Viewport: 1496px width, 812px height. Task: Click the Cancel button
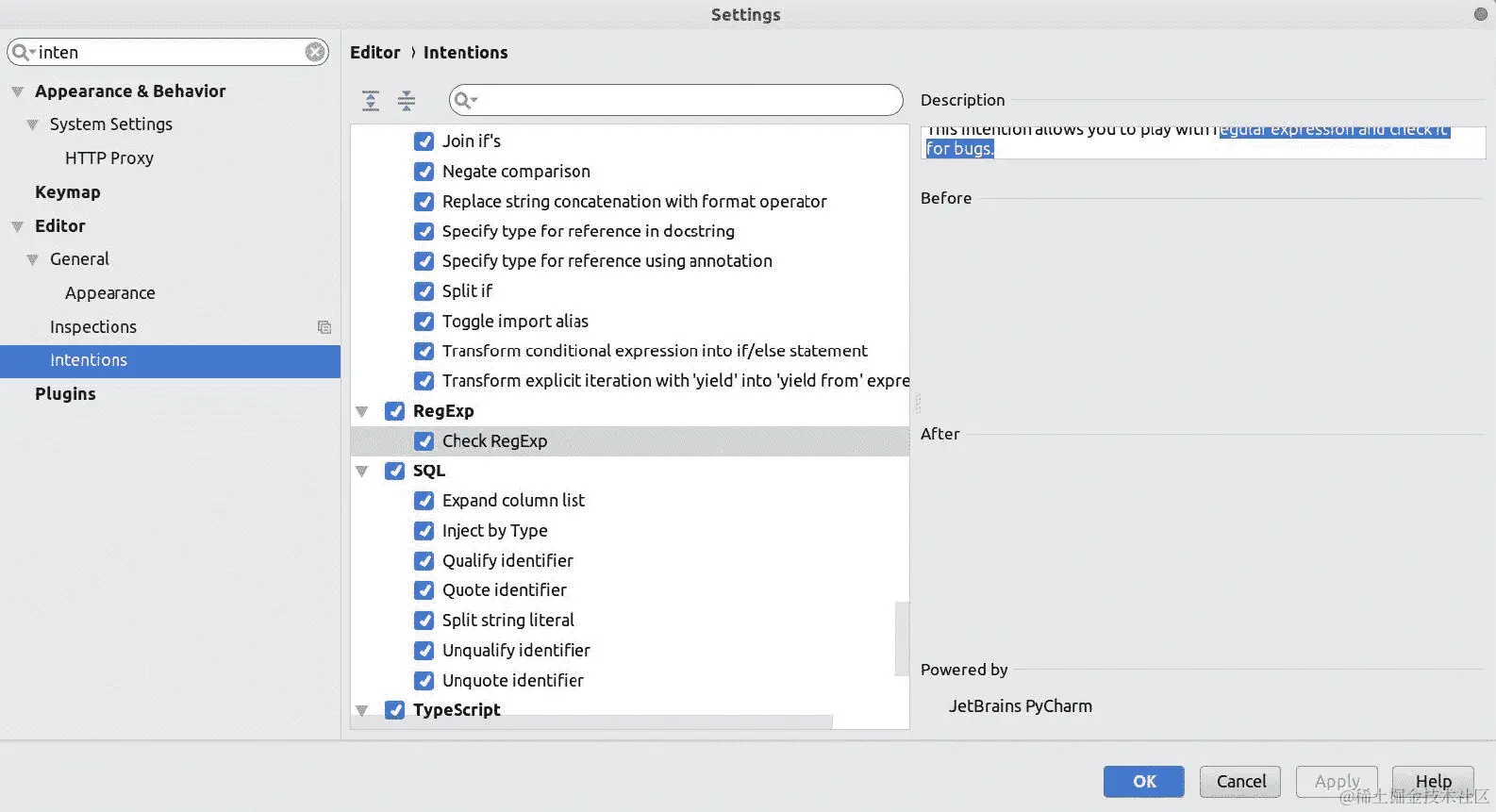pos(1240,781)
